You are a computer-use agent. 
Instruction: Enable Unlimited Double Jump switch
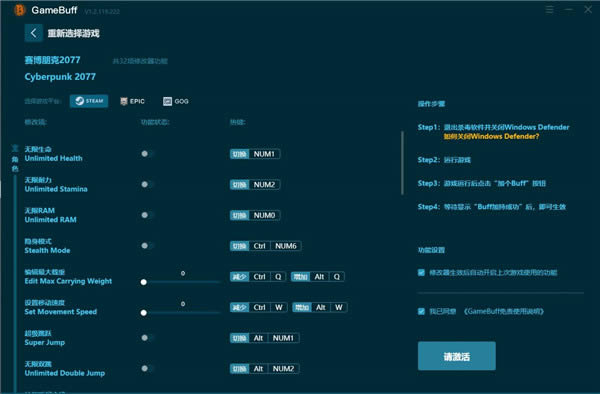[x=147, y=368]
